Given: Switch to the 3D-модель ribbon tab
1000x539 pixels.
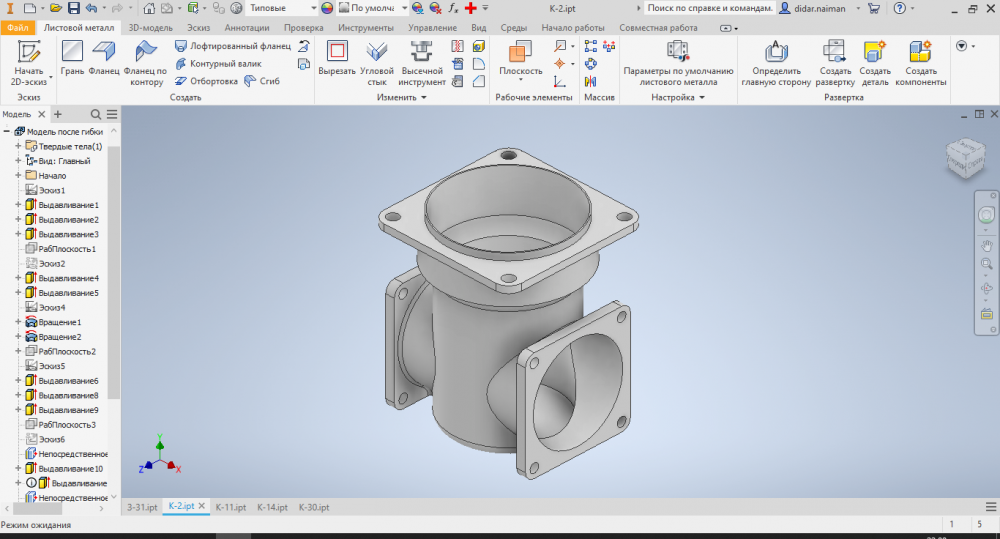Looking at the screenshot, I should (150, 28).
